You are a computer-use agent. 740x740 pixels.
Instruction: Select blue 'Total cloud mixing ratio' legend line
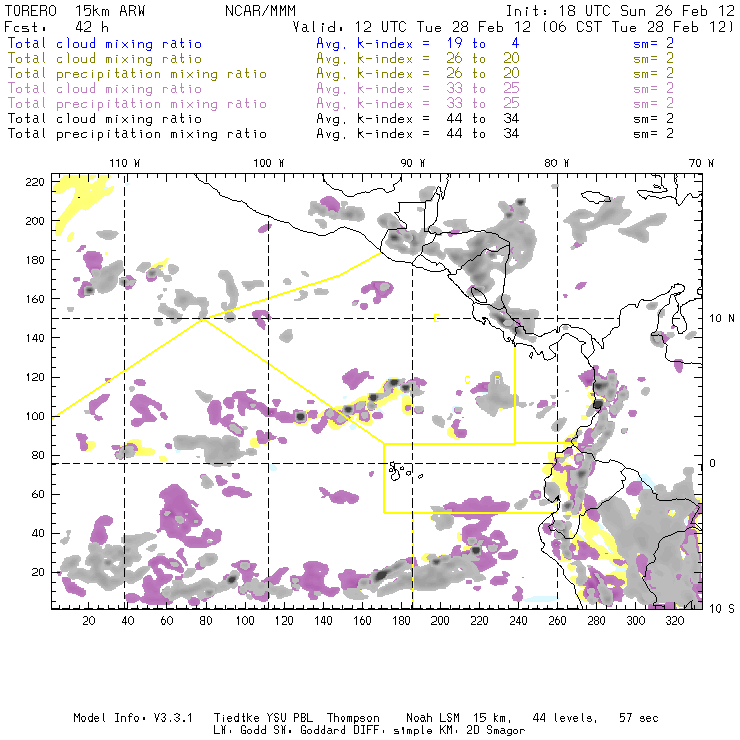(x=105, y=44)
